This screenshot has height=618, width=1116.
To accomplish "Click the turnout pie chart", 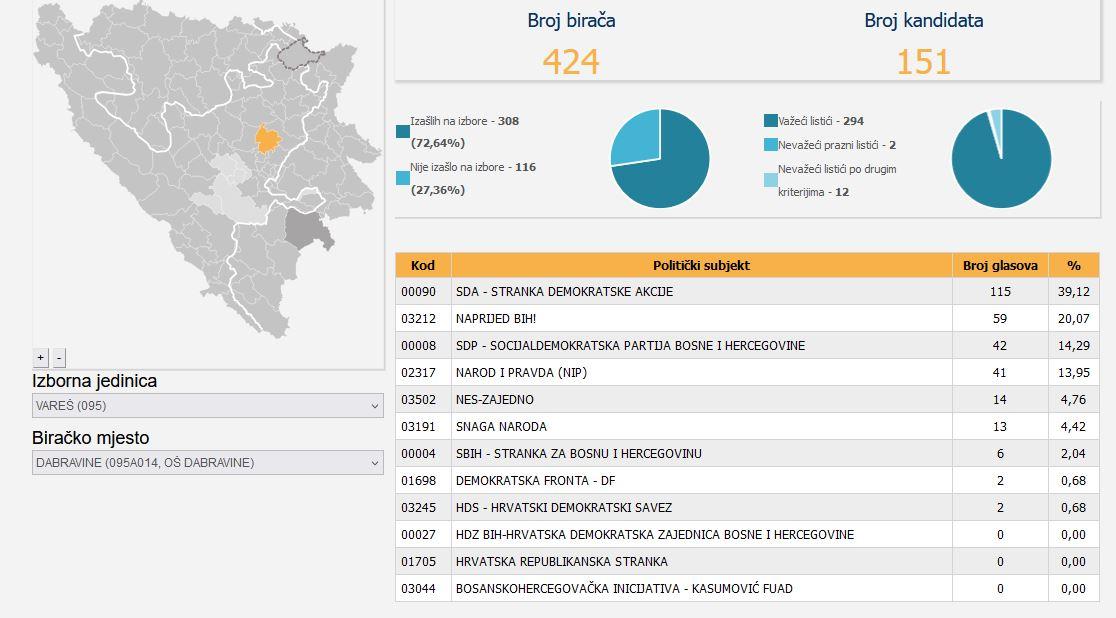I will point(660,158).
